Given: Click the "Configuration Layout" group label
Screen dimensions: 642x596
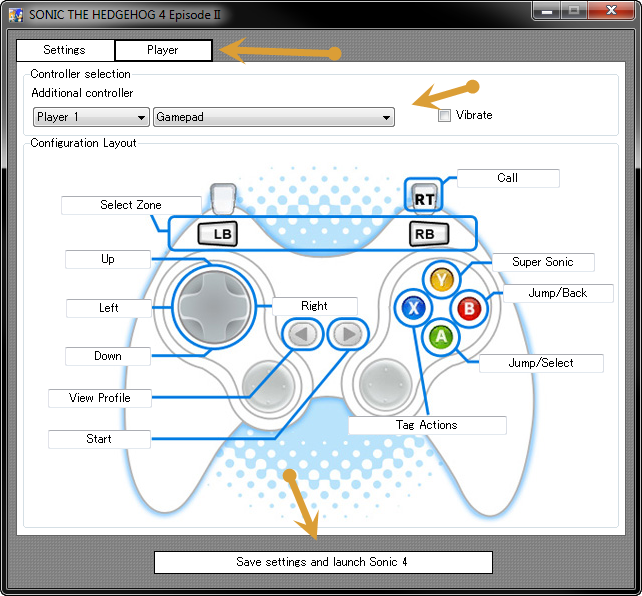Looking at the screenshot, I should point(84,143).
